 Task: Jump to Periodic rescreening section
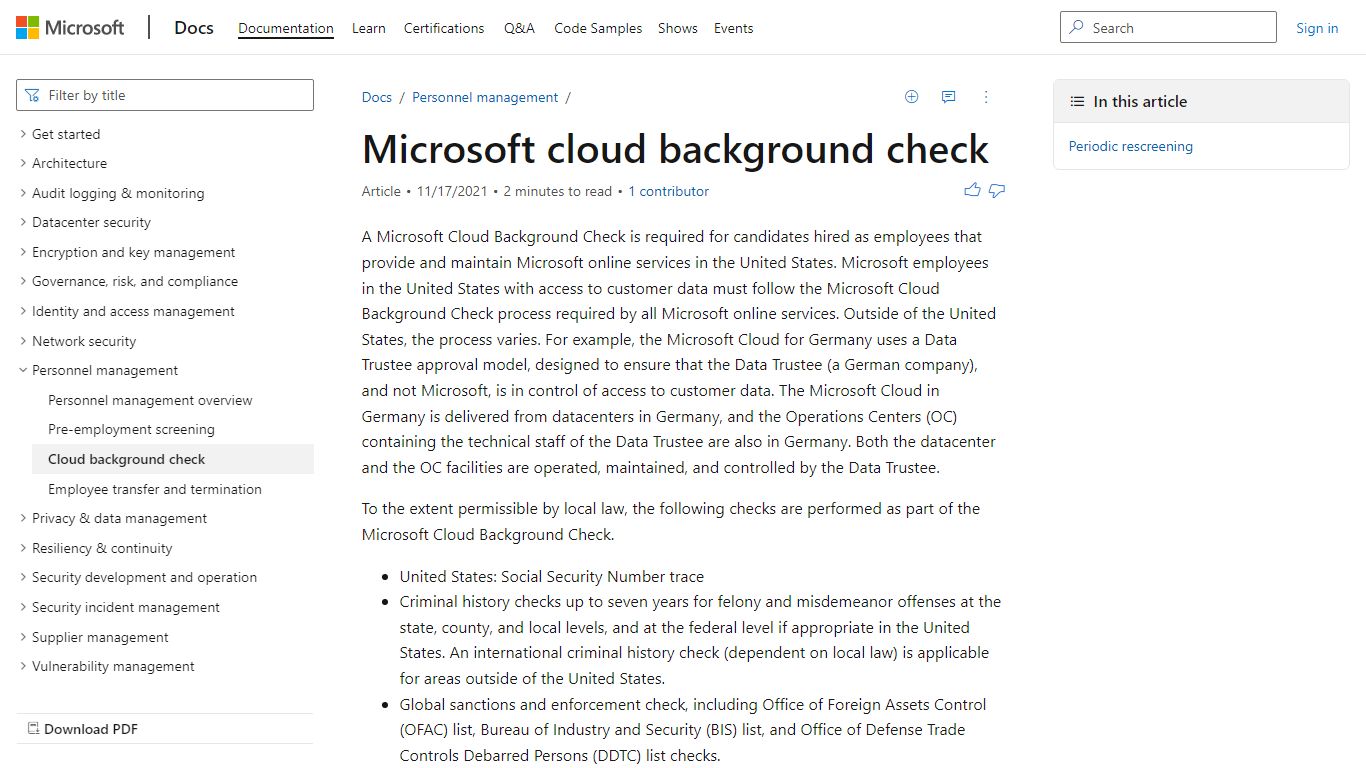[x=1131, y=146]
